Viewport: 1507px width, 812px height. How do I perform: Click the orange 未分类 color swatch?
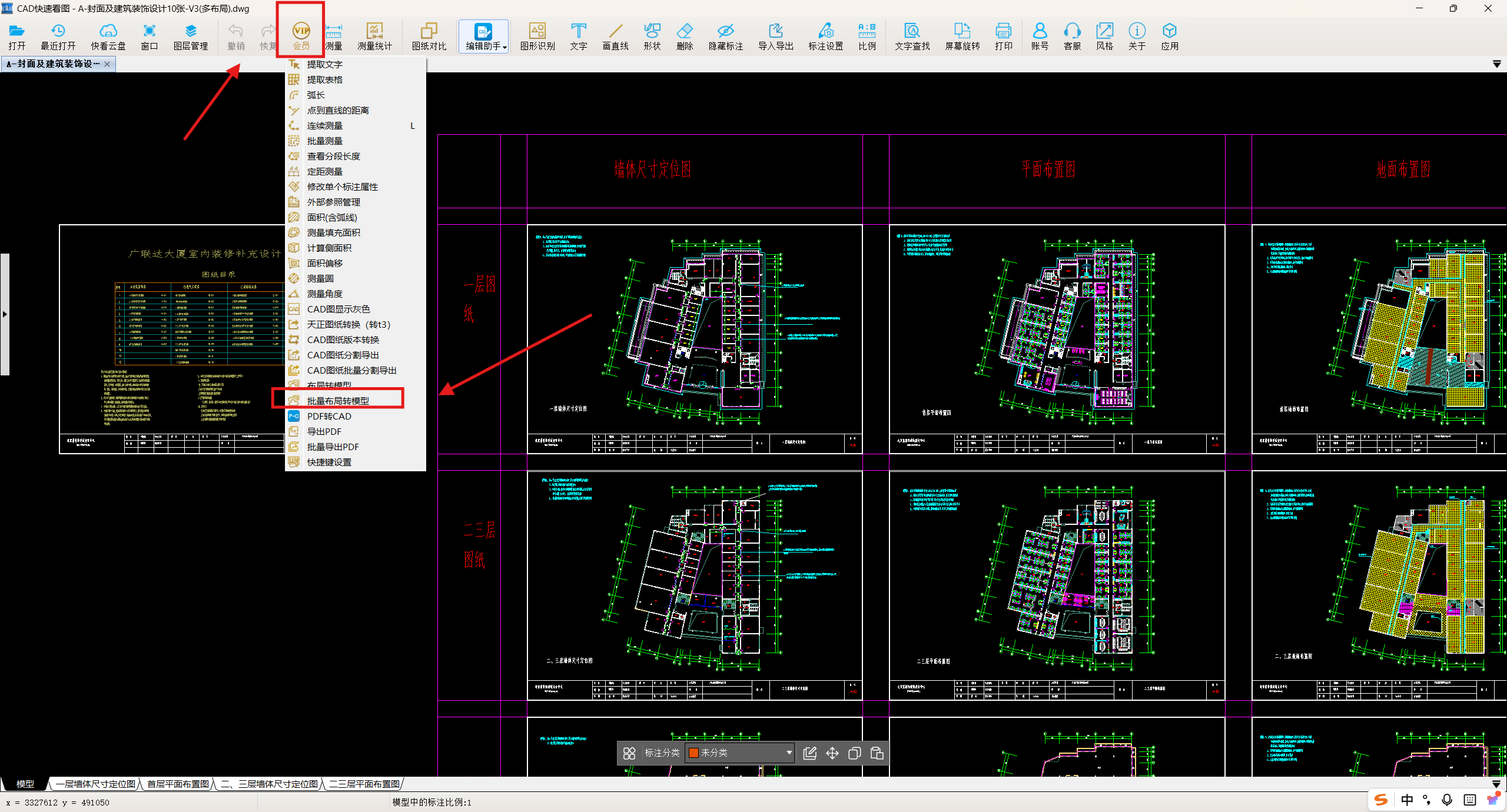(693, 753)
